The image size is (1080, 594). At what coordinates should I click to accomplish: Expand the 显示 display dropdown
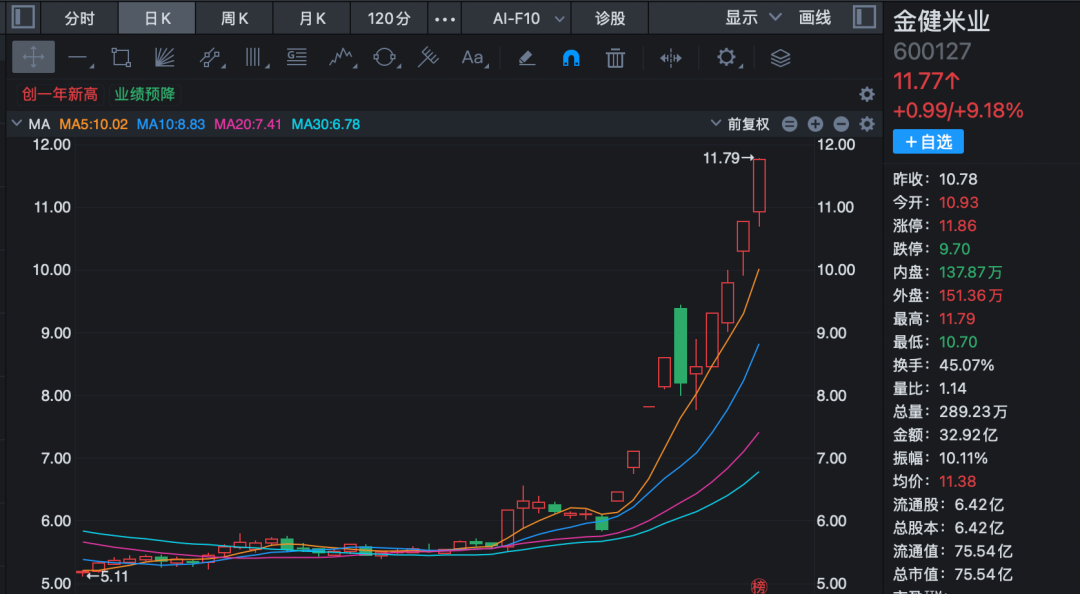[753, 18]
